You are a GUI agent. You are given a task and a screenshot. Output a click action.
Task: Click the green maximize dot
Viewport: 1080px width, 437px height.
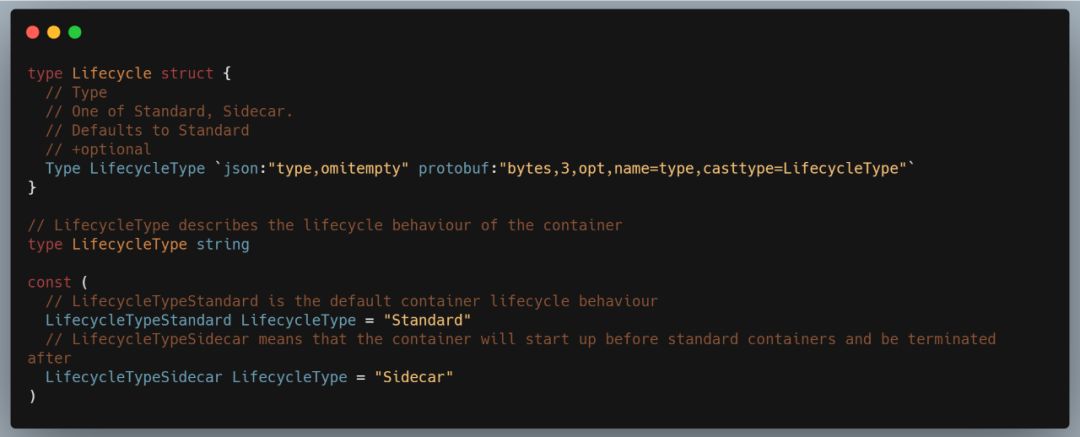[x=75, y=32]
